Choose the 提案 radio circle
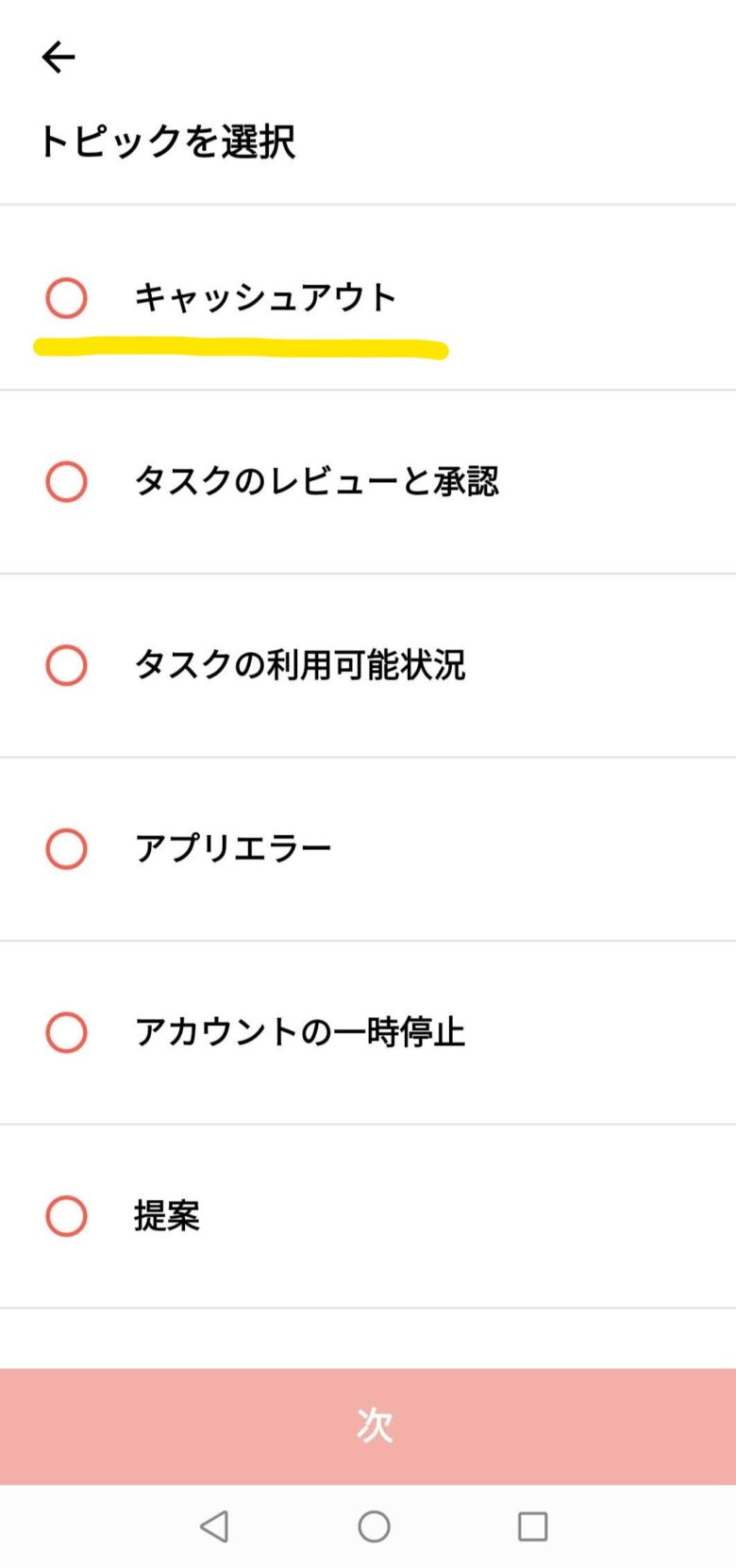 point(67,1216)
